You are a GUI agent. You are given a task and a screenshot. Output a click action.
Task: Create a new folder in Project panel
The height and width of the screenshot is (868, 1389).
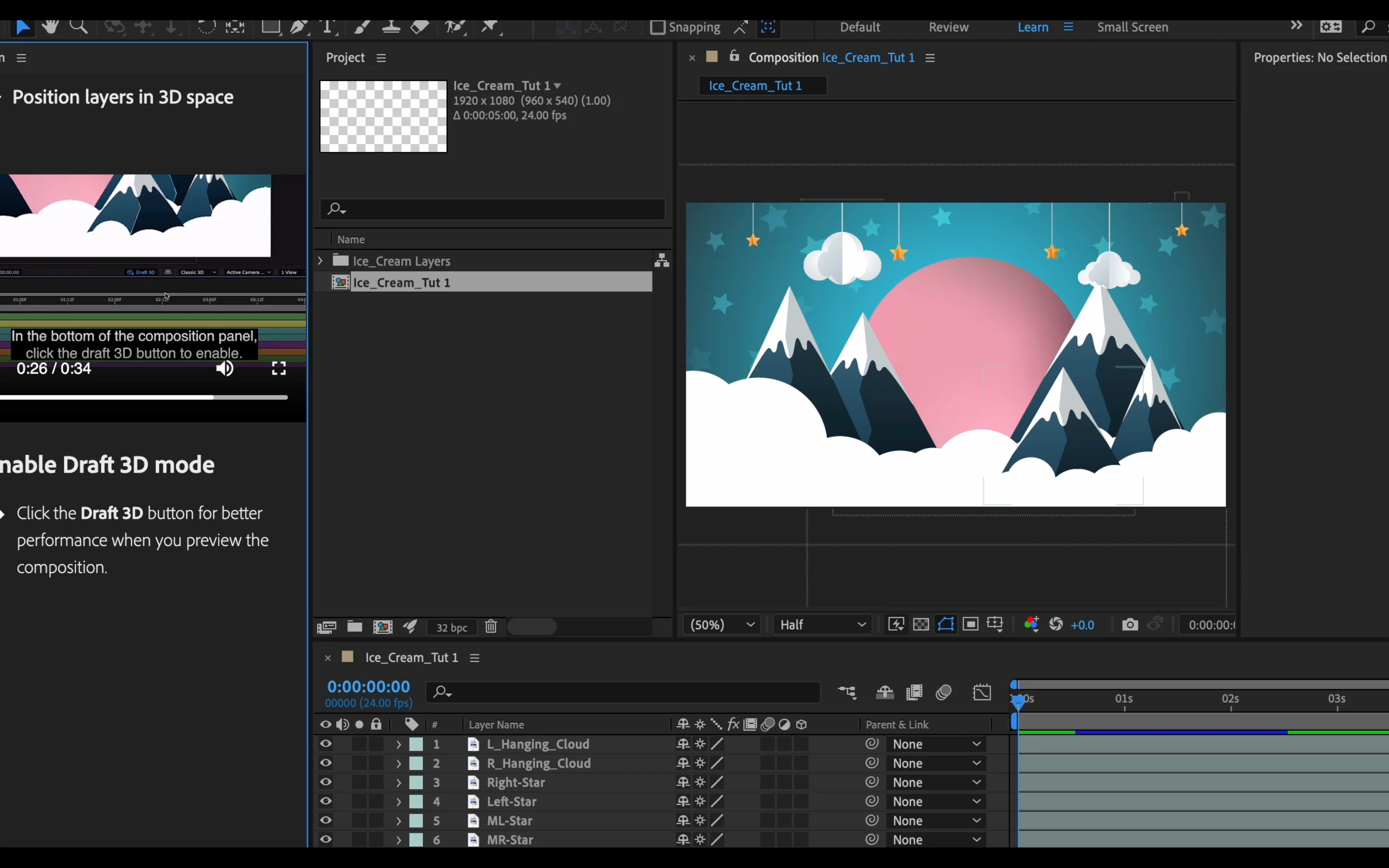354,627
